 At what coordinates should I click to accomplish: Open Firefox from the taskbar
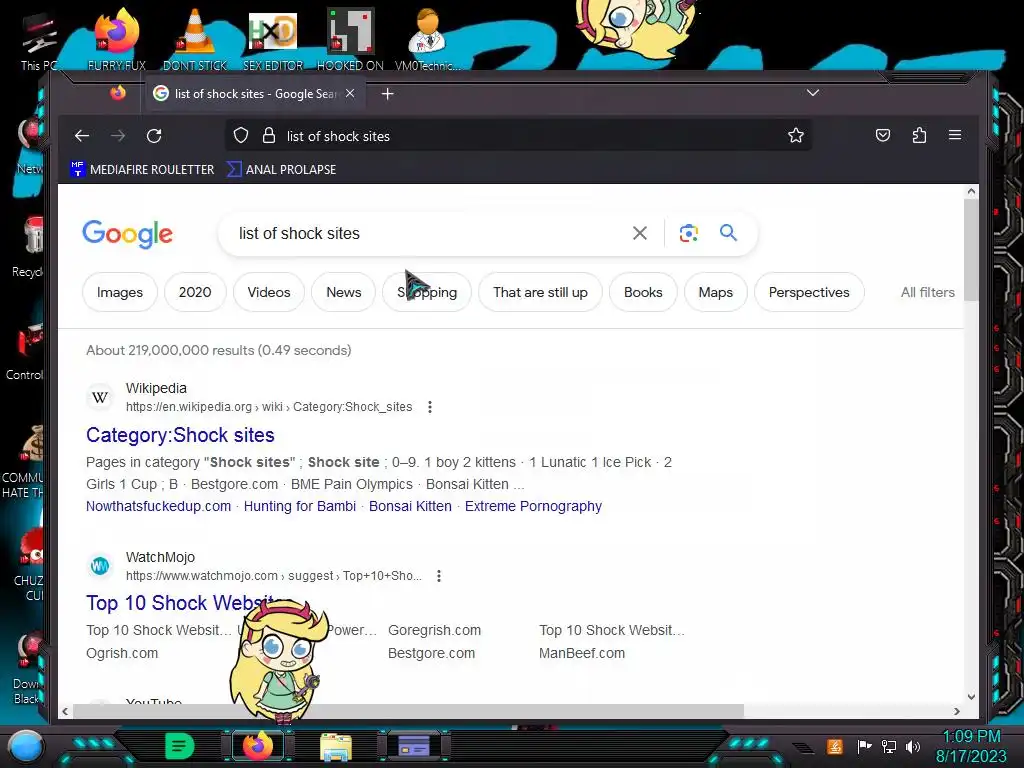coord(258,746)
